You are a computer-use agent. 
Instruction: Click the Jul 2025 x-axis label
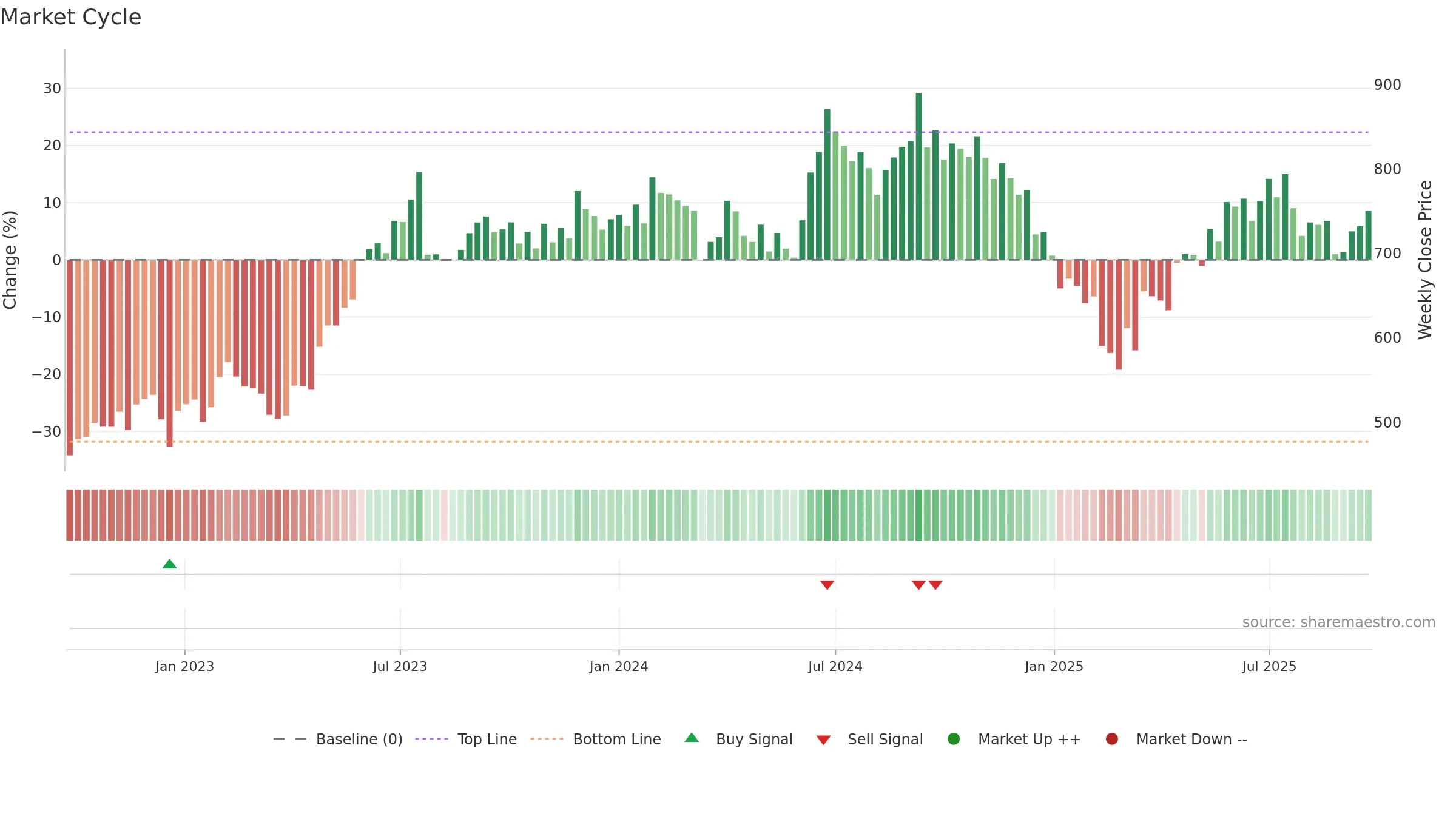pos(1269,666)
